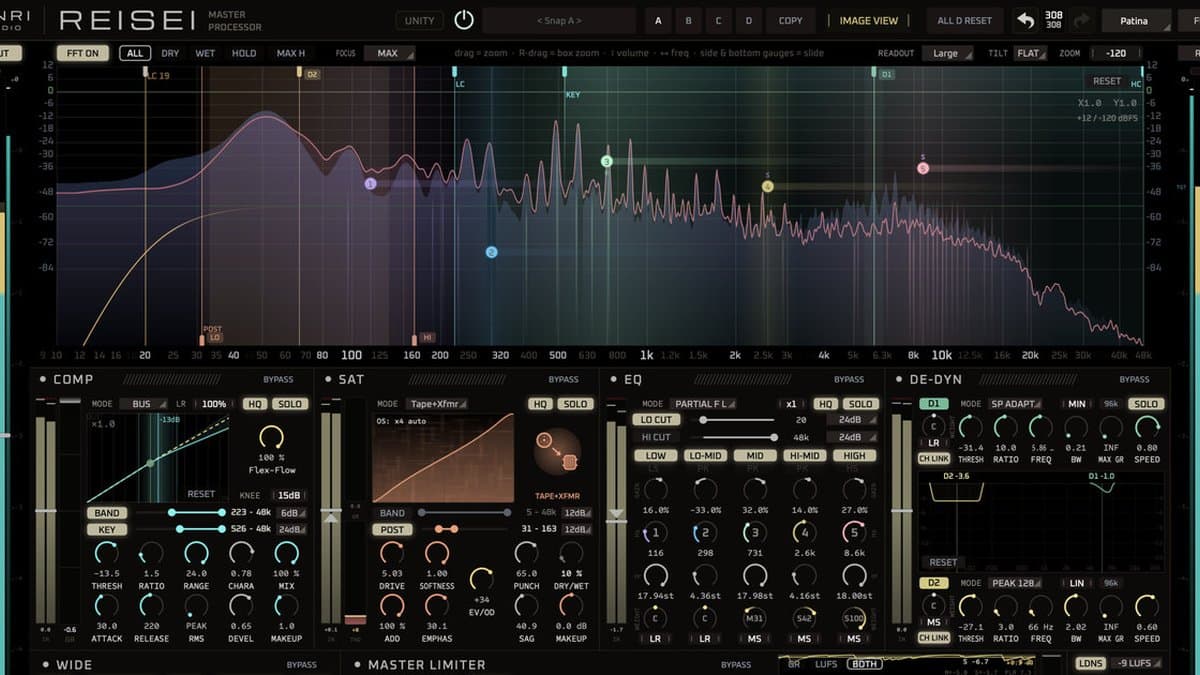
Task: Click the D1 SPEED knob in DE-DYN
Action: click(1147, 427)
